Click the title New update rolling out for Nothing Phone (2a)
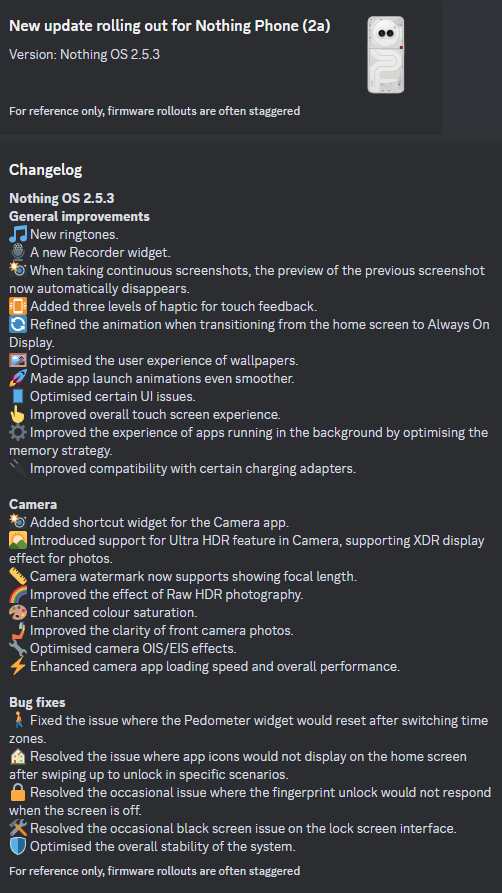This screenshot has width=502, height=893. [170, 26]
